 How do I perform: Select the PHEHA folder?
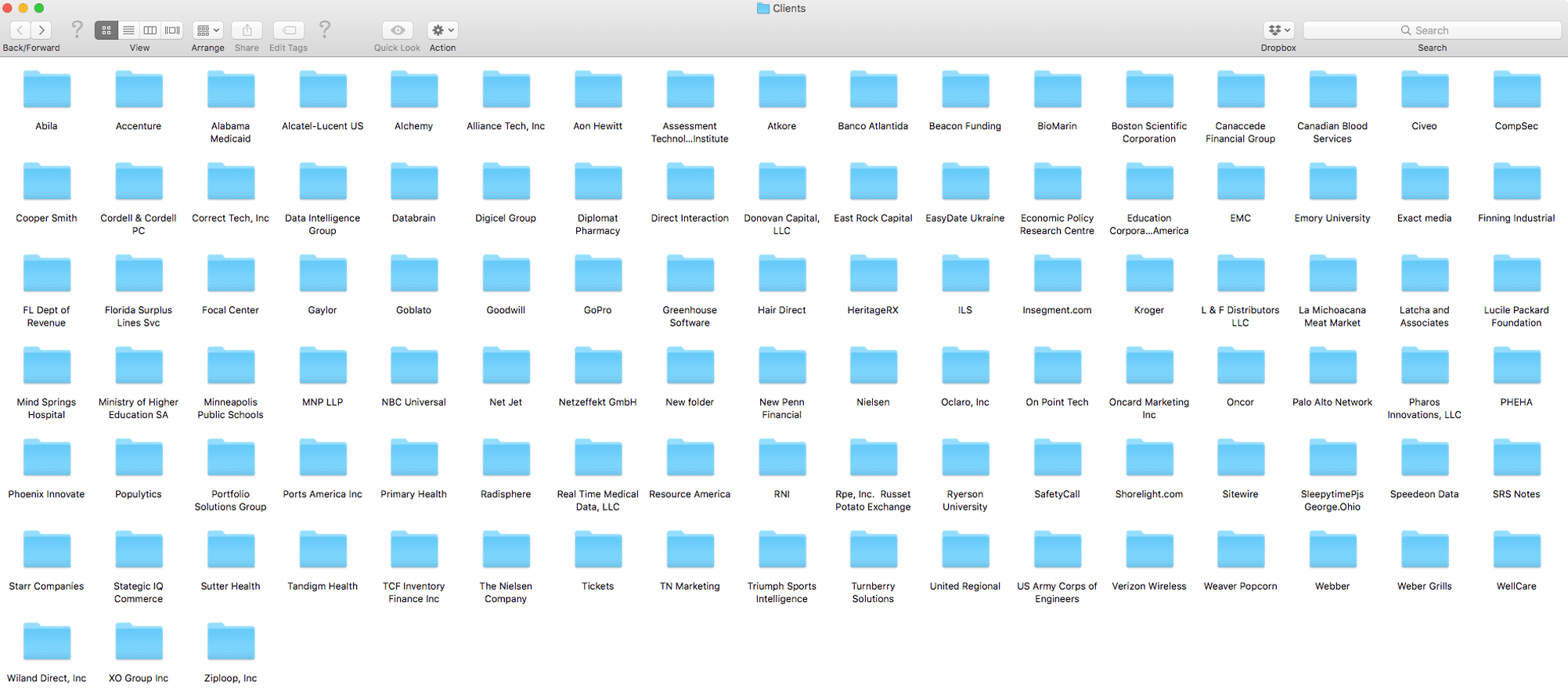tap(1516, 366)
